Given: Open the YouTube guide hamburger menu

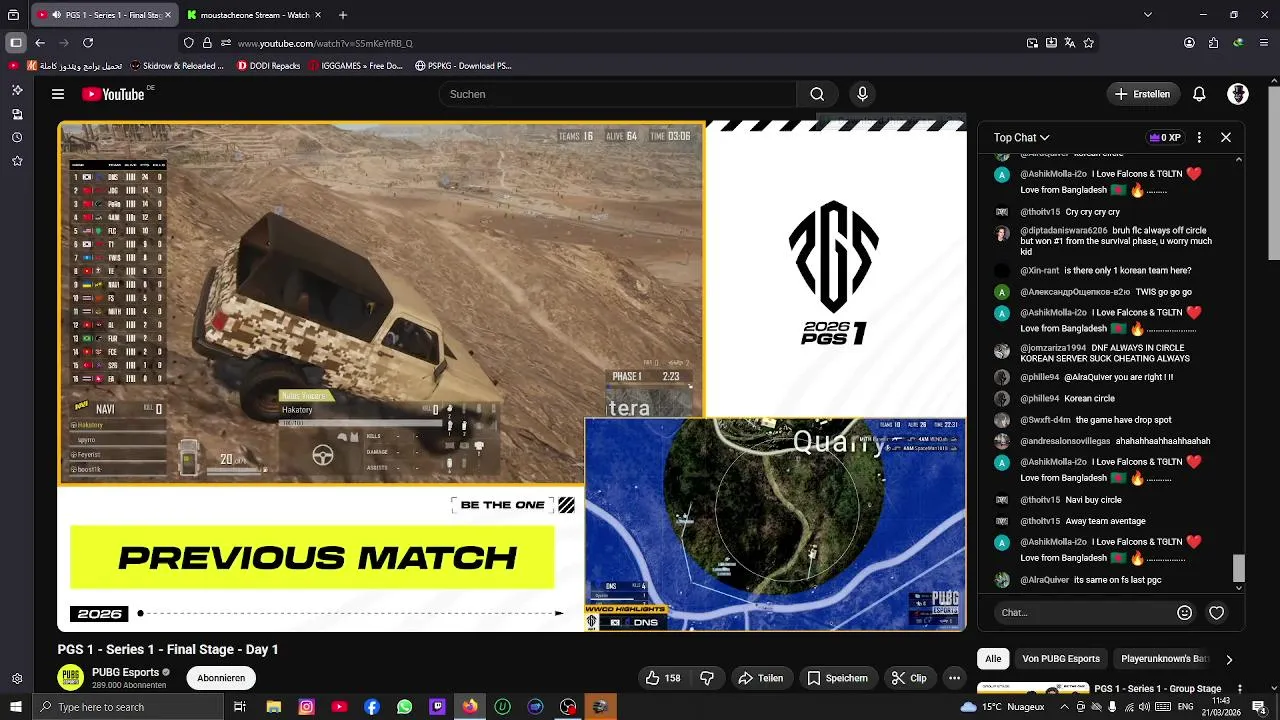Looking at the screenshot, I should tap(58, 94).
